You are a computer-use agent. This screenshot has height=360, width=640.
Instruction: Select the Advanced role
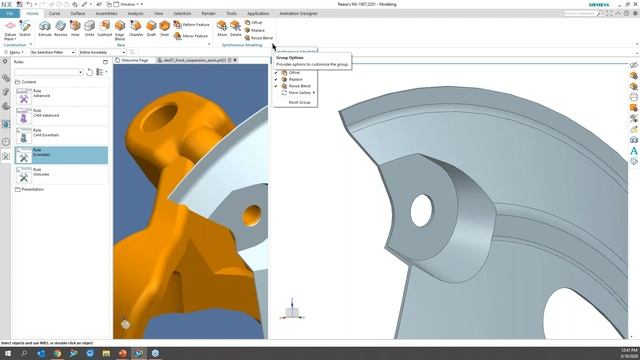(61, 96)
